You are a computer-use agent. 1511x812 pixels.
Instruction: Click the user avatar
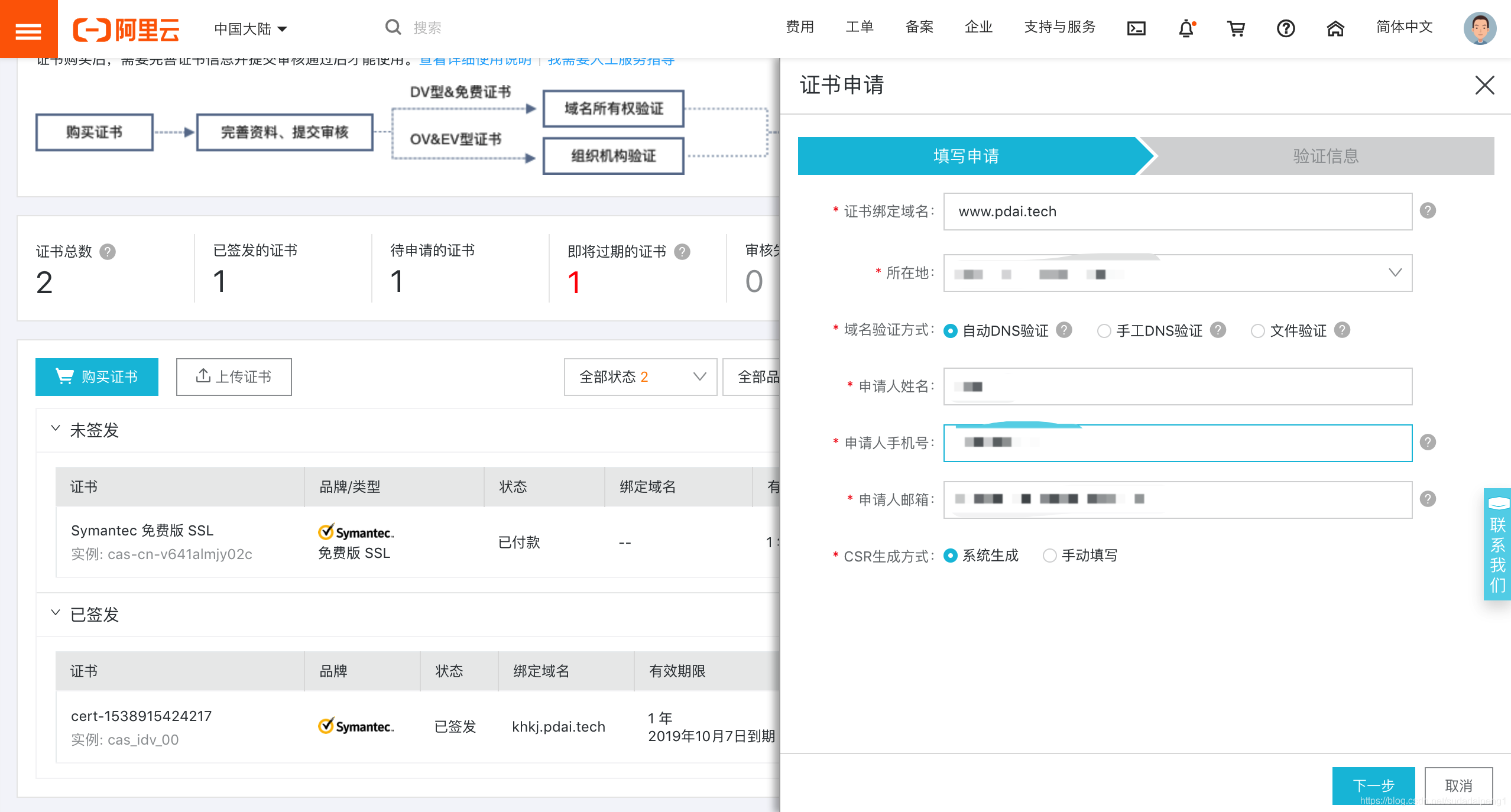pyautogui.click(x=1481, y=28)
